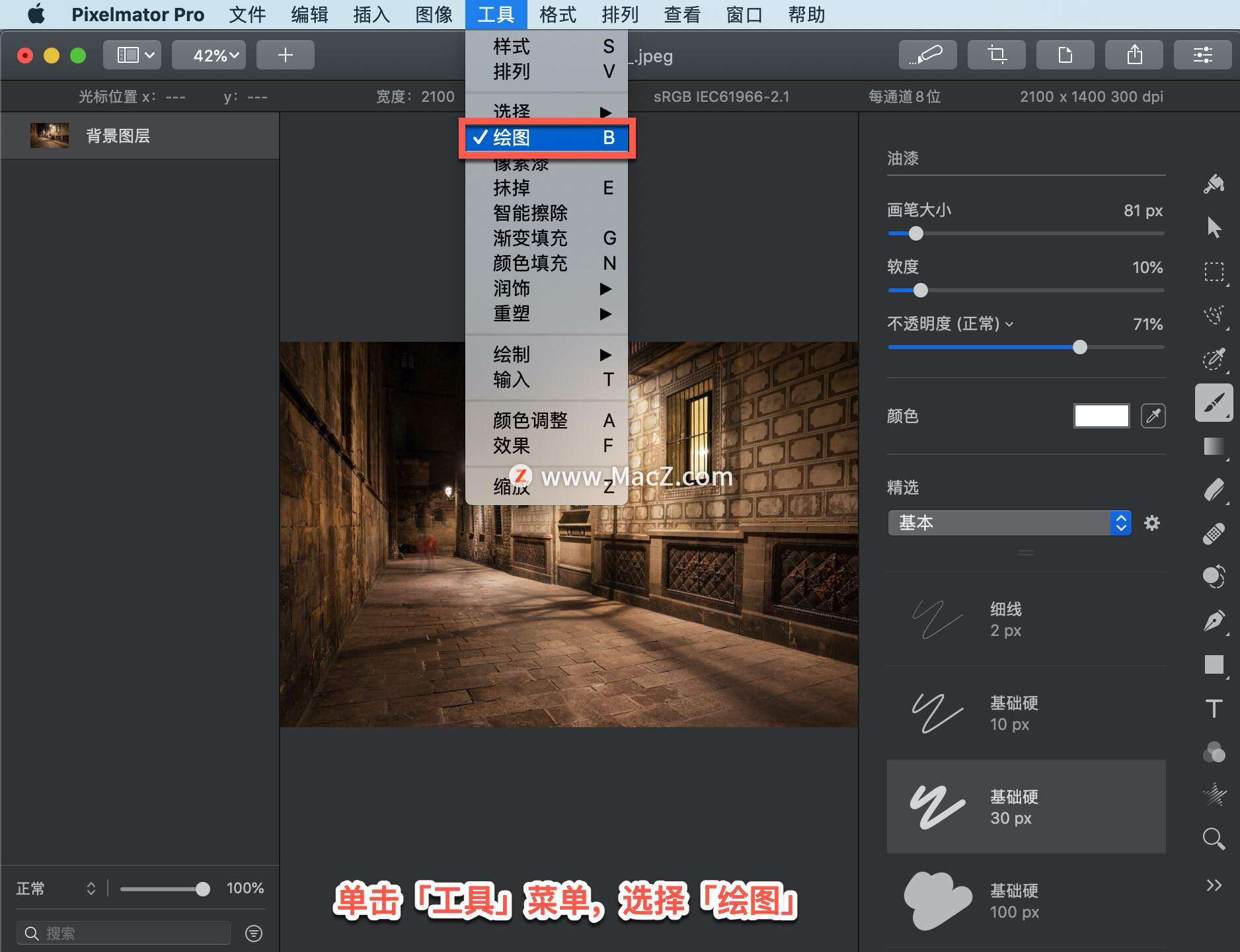Pick color with the eyedropper button
The image size is (1240, 952).
1153,416
